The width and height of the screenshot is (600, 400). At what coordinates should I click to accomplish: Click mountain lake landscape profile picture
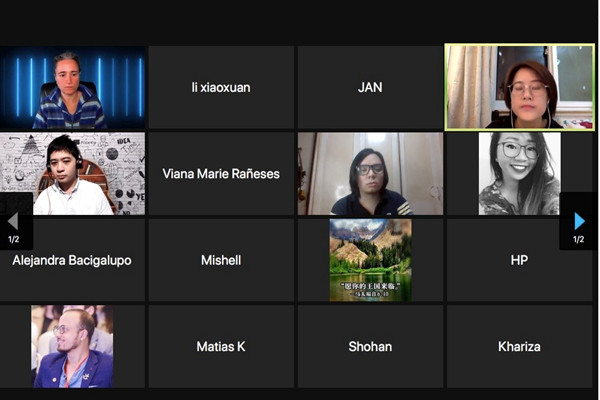(x=370, y=260)
